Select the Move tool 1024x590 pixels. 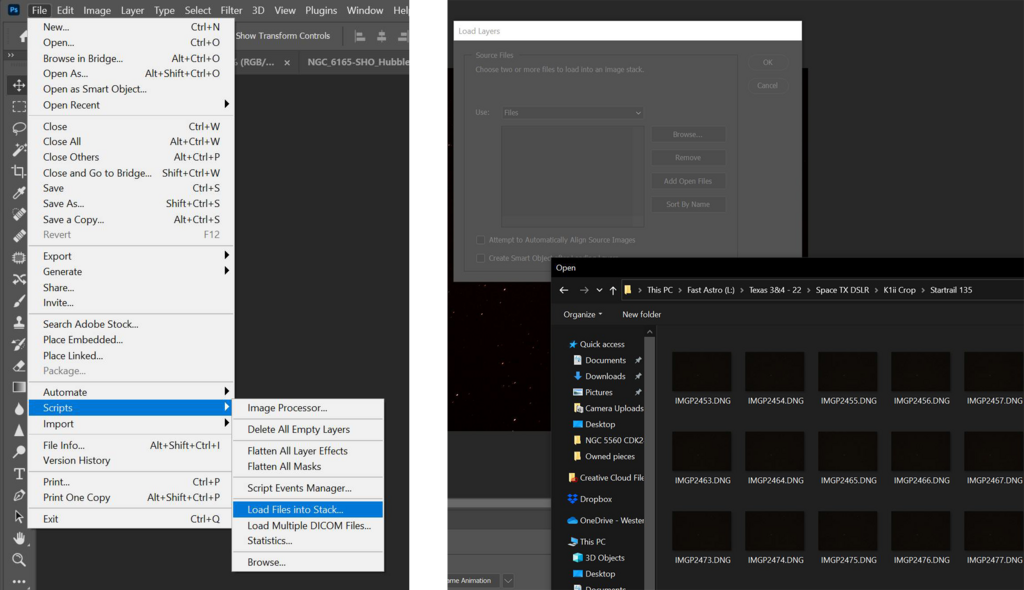click(x=18, y=85)
